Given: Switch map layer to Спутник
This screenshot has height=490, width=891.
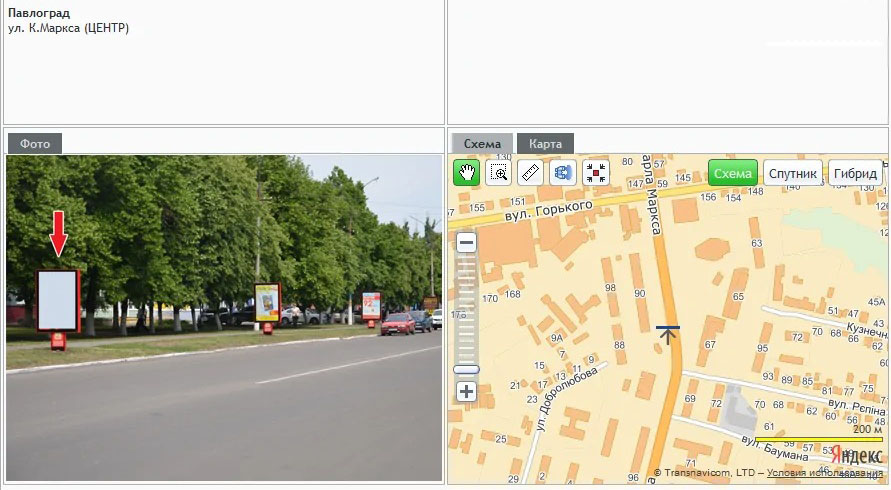Looking at the screenshot, I should coord(792,173).
